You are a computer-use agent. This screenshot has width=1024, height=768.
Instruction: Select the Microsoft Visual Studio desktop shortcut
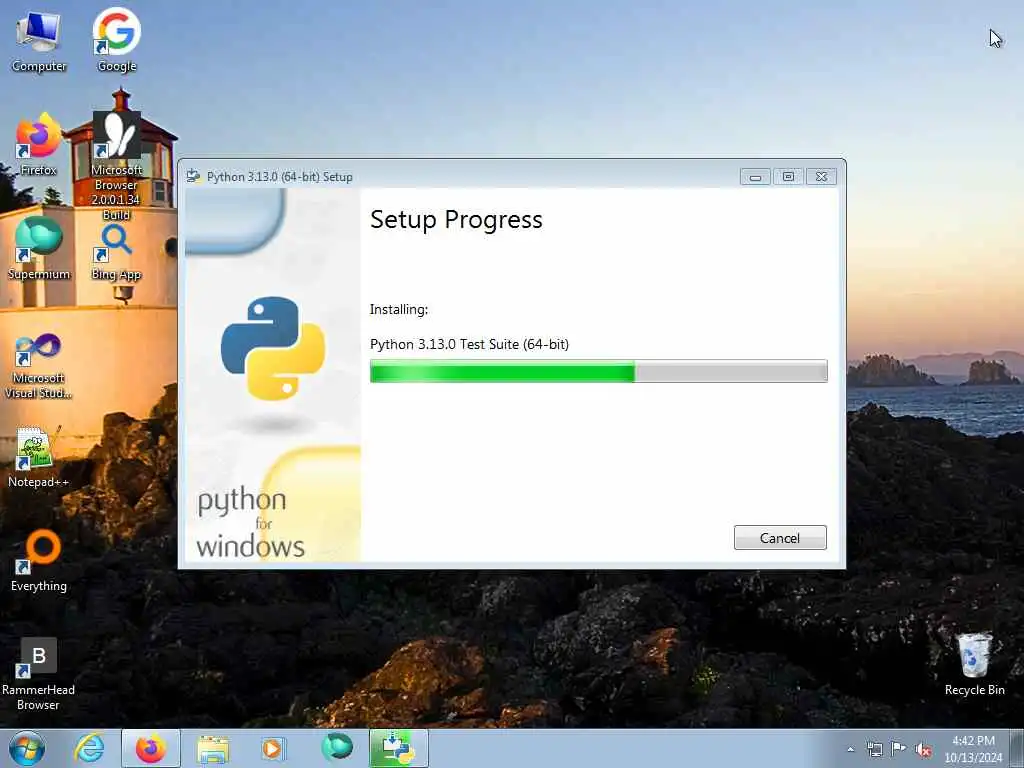(39, 366)
